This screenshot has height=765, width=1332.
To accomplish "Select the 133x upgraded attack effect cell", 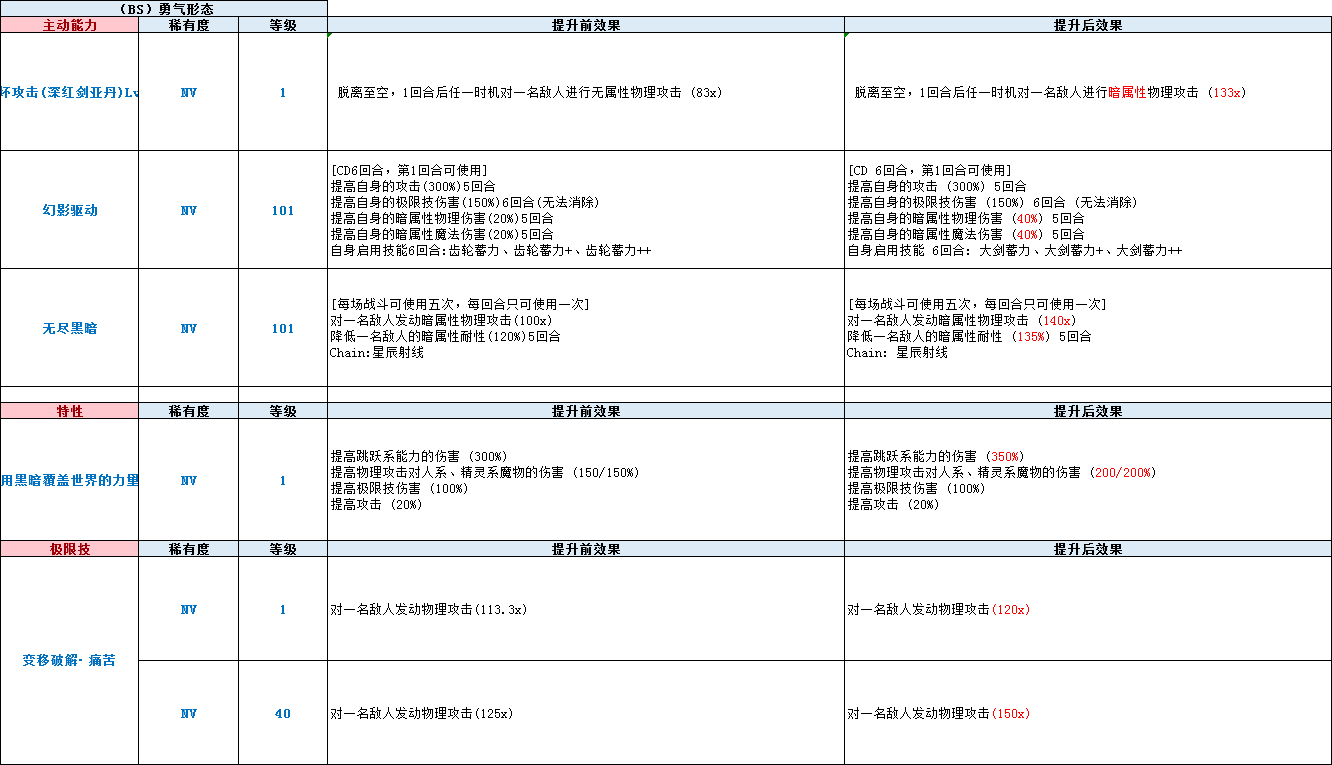I will (1088, 92).
